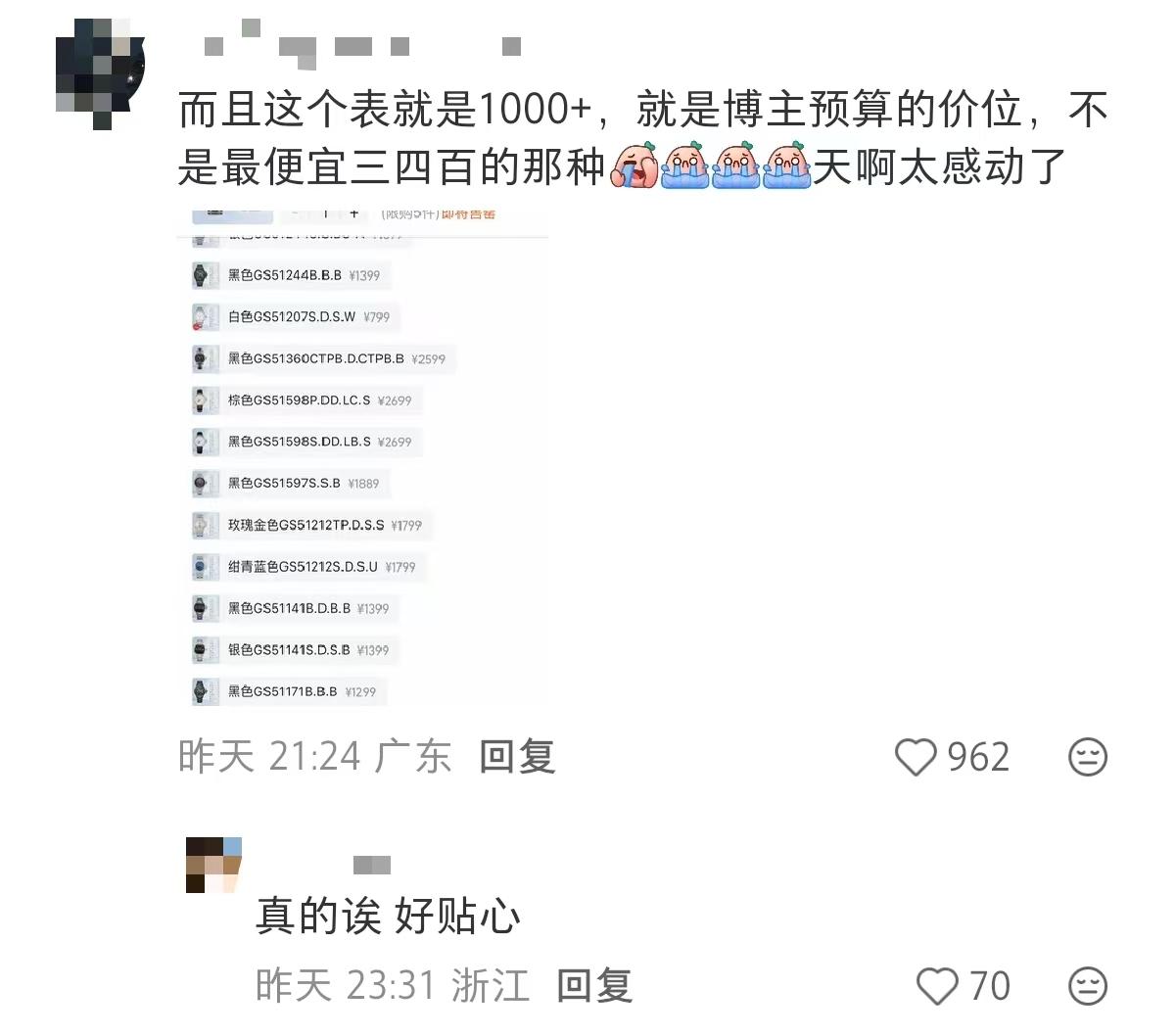Select the 玫瑰金色GS51212TP.D.S.S ¥1799 option

point(311,525)
